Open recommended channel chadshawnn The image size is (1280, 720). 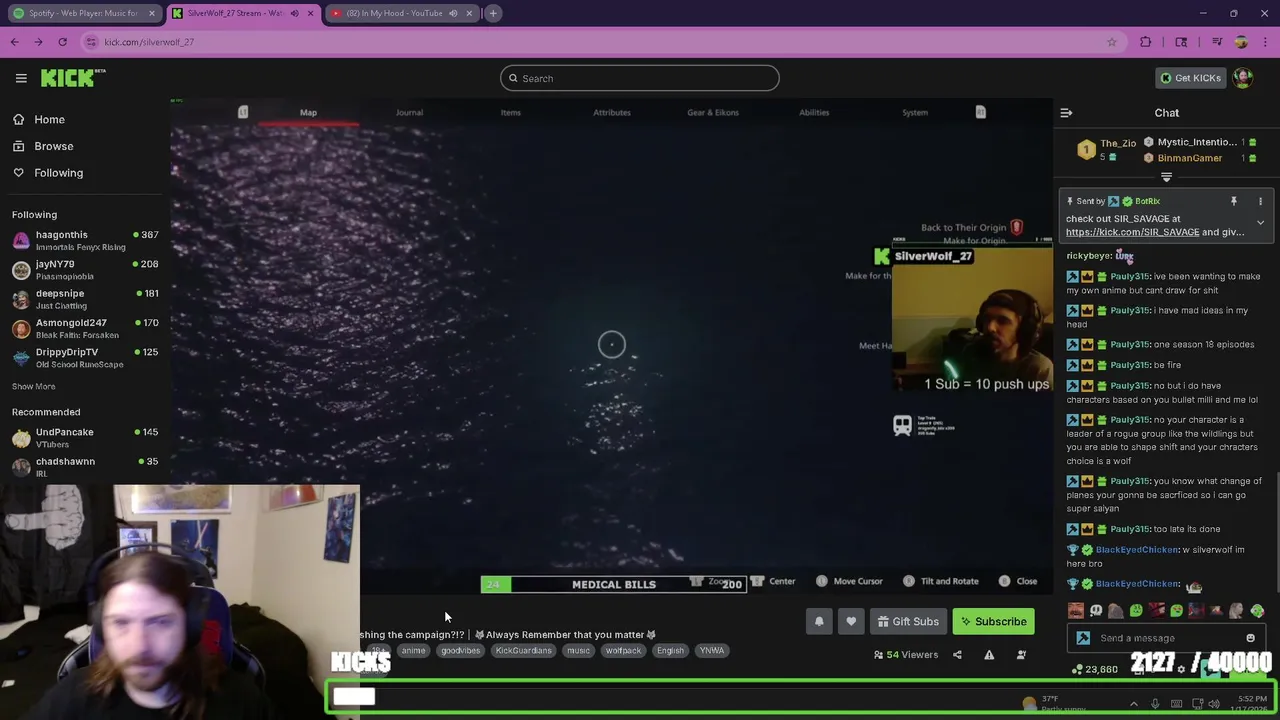pyautogui.click(x=84, y=466)
